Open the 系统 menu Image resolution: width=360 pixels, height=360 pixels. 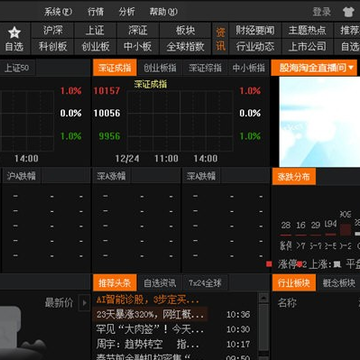tap(58, 12)
